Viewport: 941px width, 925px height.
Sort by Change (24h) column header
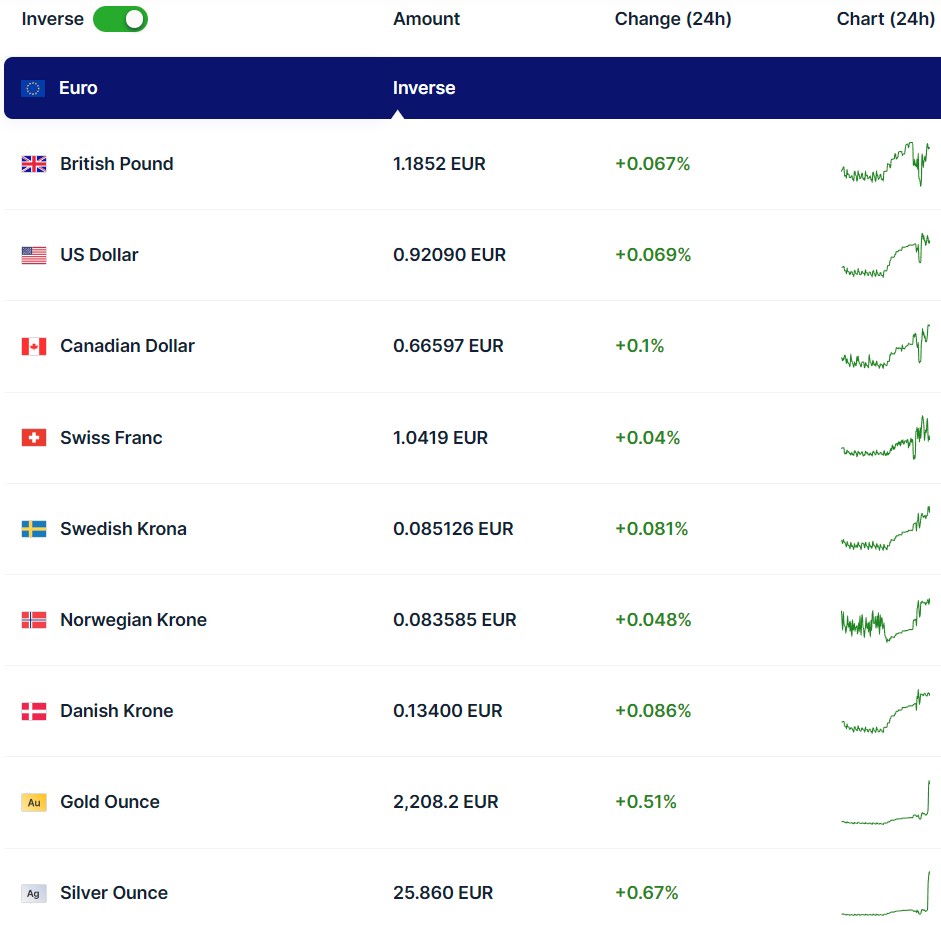[672, 19]
